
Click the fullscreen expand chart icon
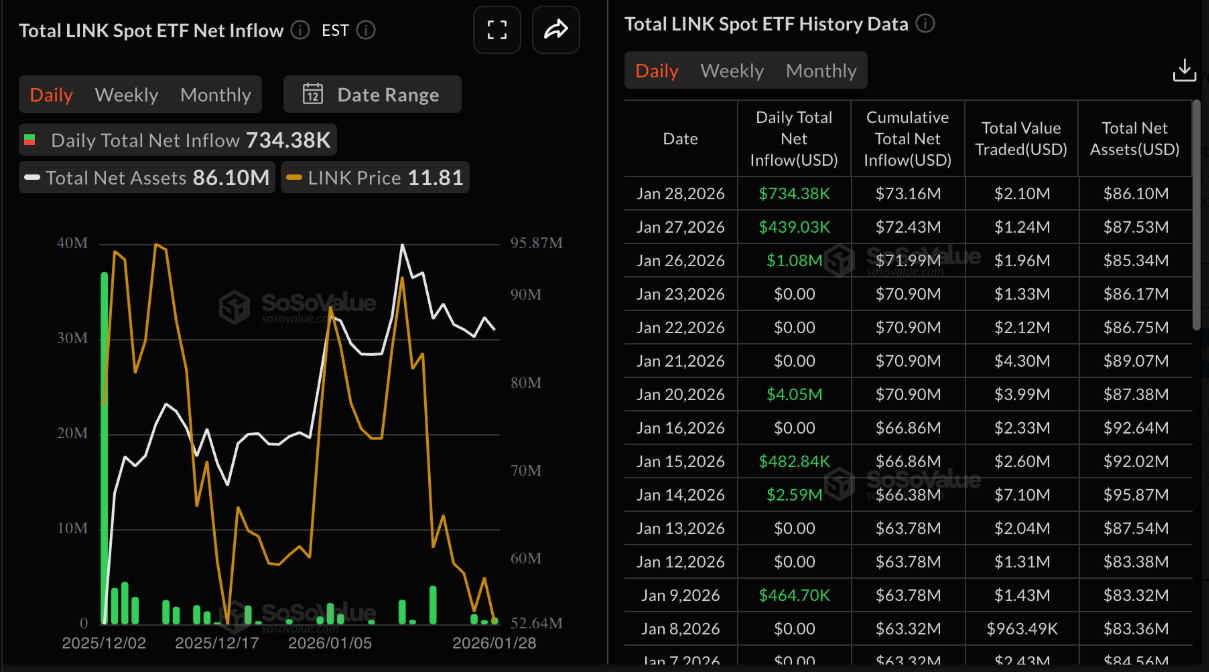click(x=497, y=30)
